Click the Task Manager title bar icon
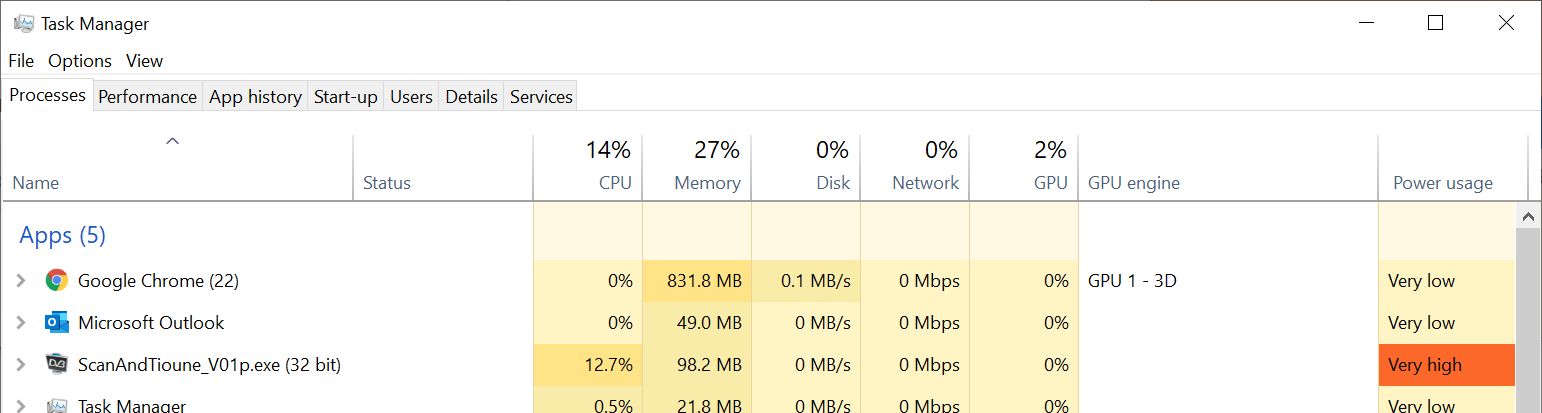The width and height of the screenshot is (1542, 413). coord(24,23)
